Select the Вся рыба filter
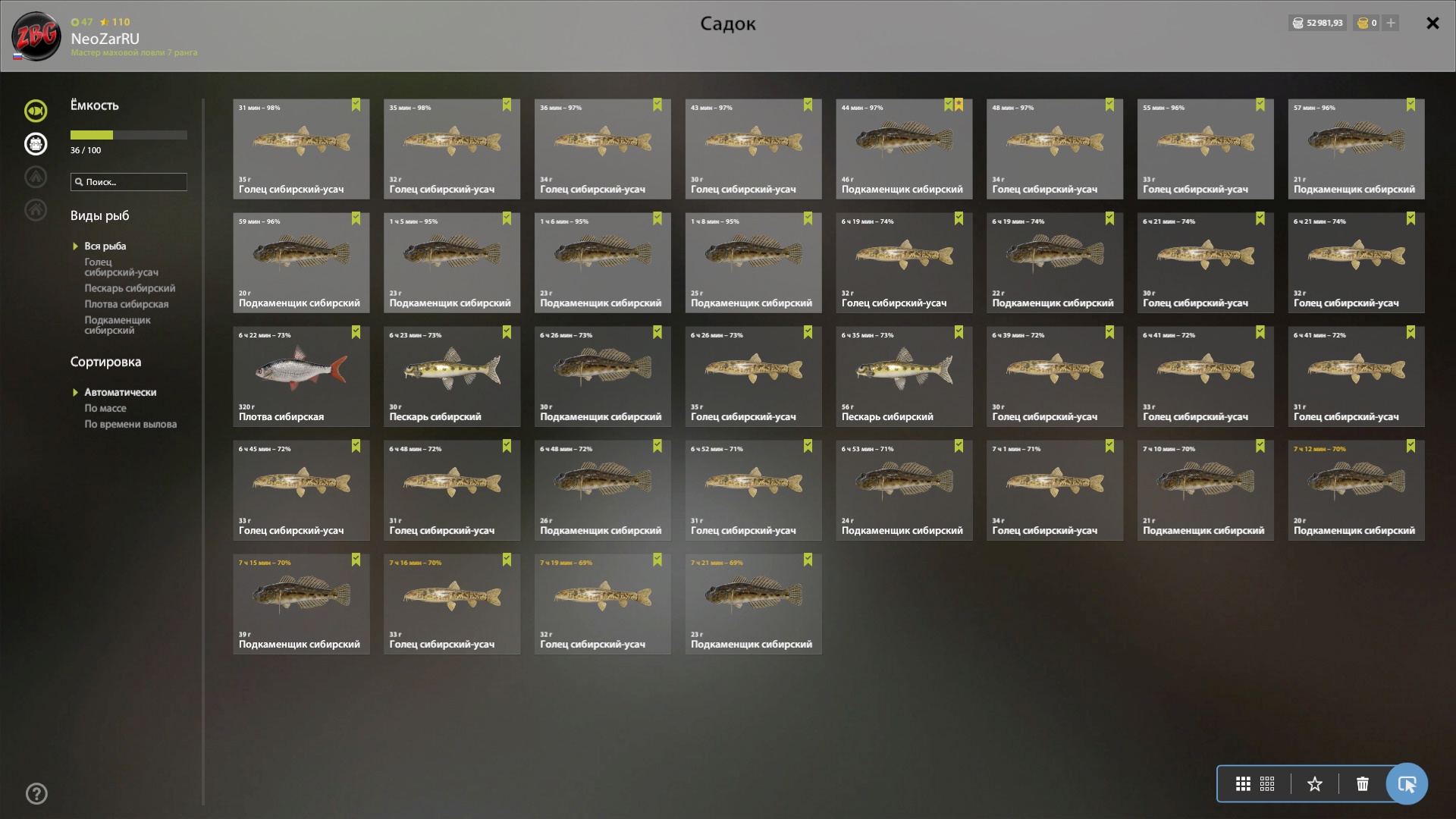This screenshot has width=1456, height=819. [x=105, y=246]
